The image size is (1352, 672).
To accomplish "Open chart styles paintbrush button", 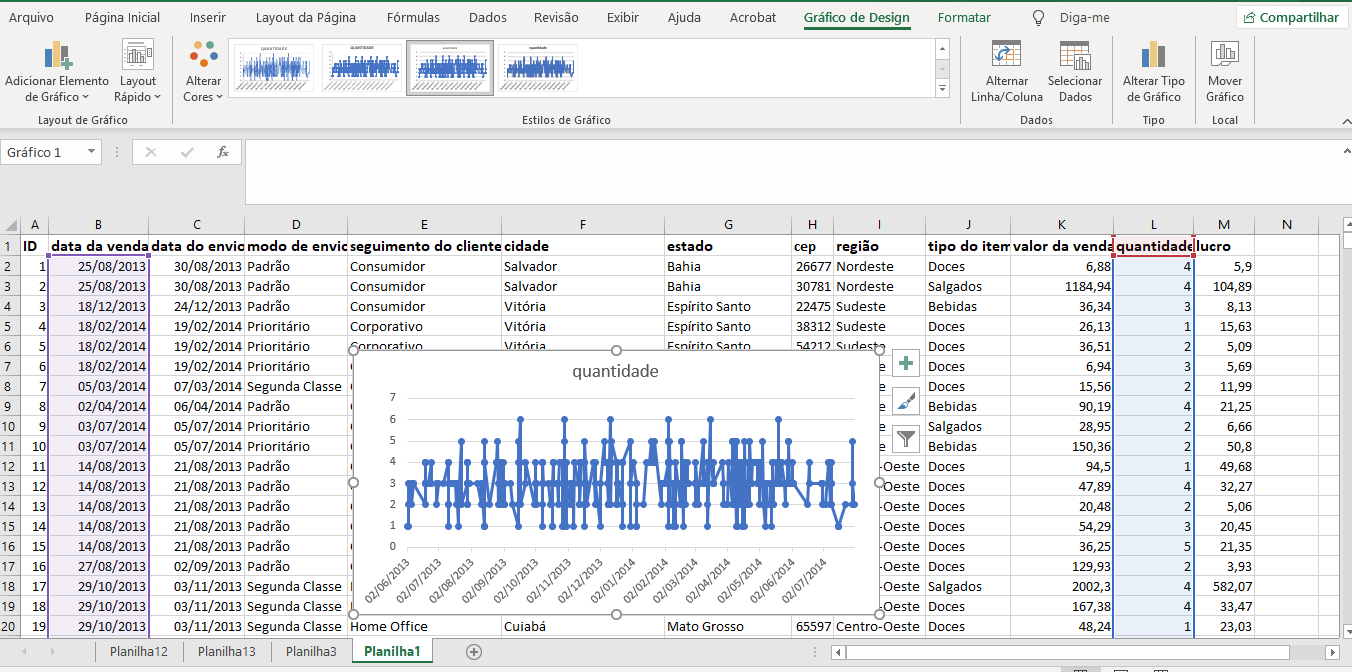I will click(x=906, y=401).
